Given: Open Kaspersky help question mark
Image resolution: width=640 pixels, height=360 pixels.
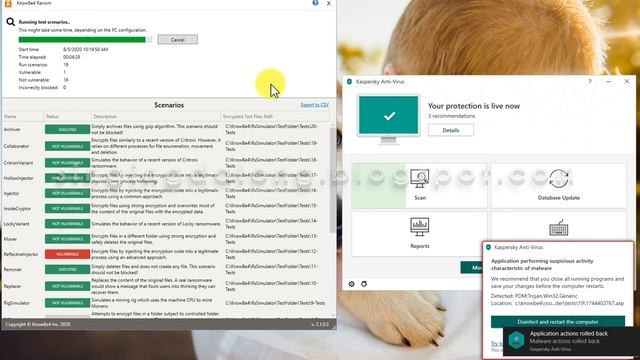Looking at the screenshot, I should pos(590,82).
